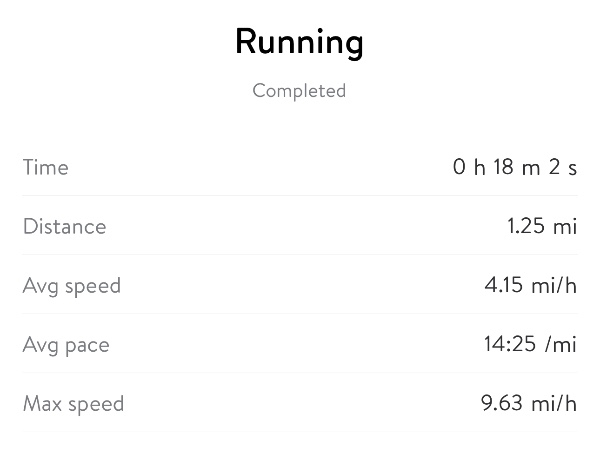This screenshot has height=450, width=600.
Task: Select the Avg pace label
Action: [66, 345]
